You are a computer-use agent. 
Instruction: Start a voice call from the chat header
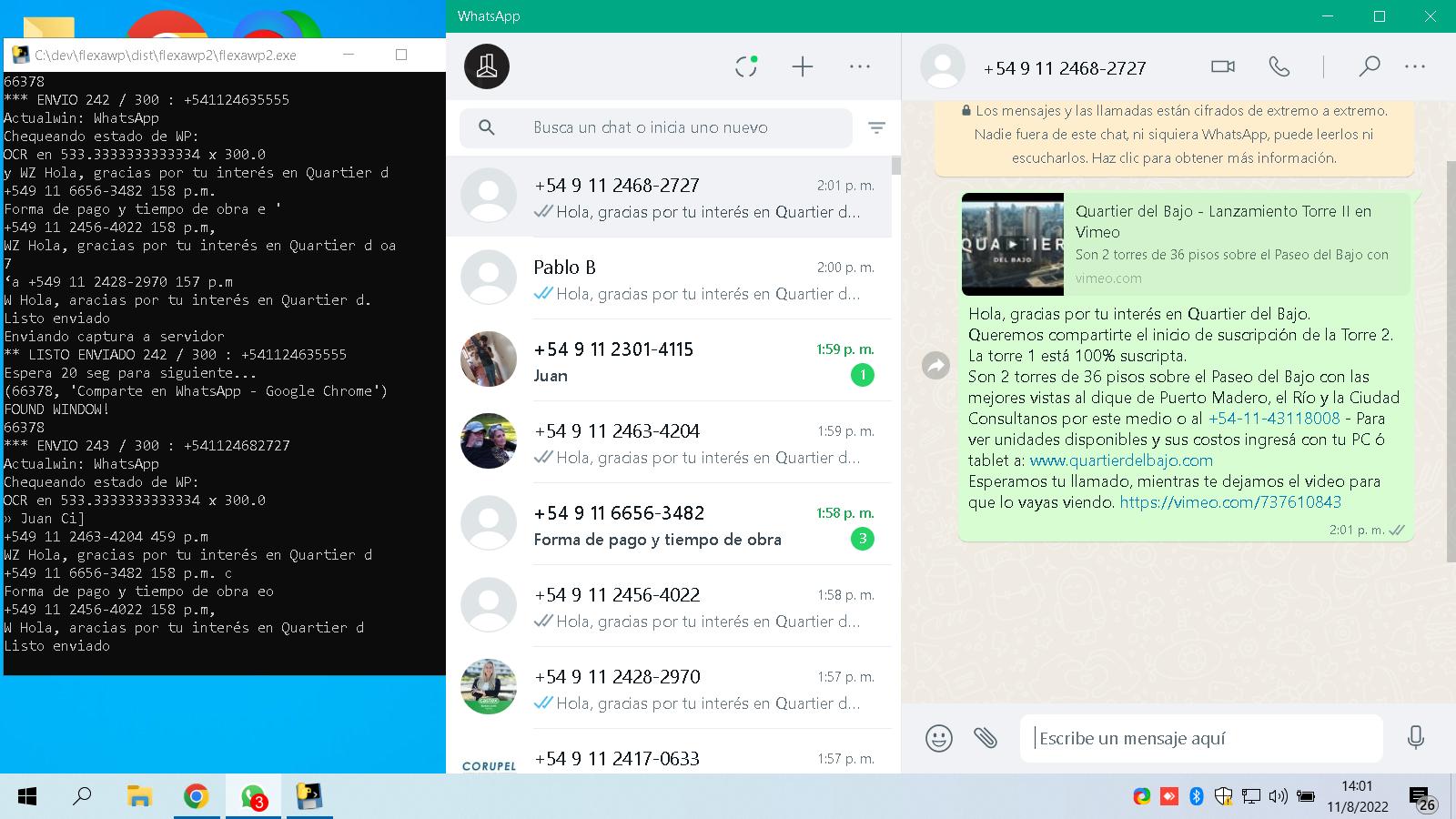tap(1279, 66)
